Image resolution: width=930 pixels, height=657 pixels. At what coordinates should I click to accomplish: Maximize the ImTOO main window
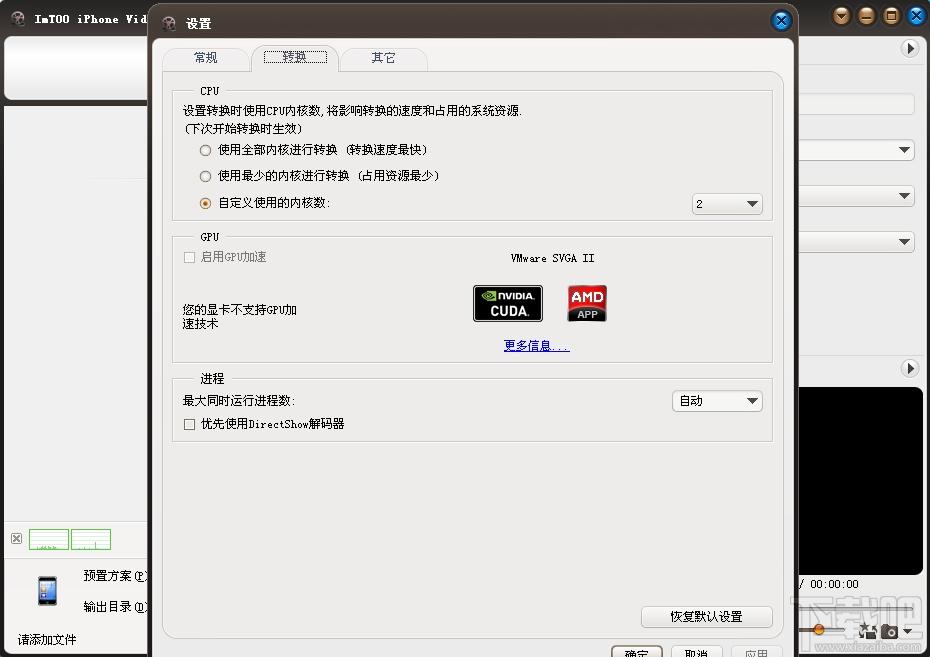(891, 16)
